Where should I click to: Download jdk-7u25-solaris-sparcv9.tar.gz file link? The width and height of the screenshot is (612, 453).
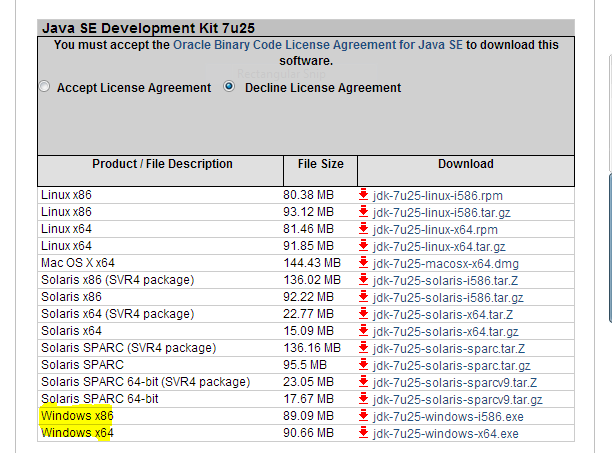pos(457,400)
